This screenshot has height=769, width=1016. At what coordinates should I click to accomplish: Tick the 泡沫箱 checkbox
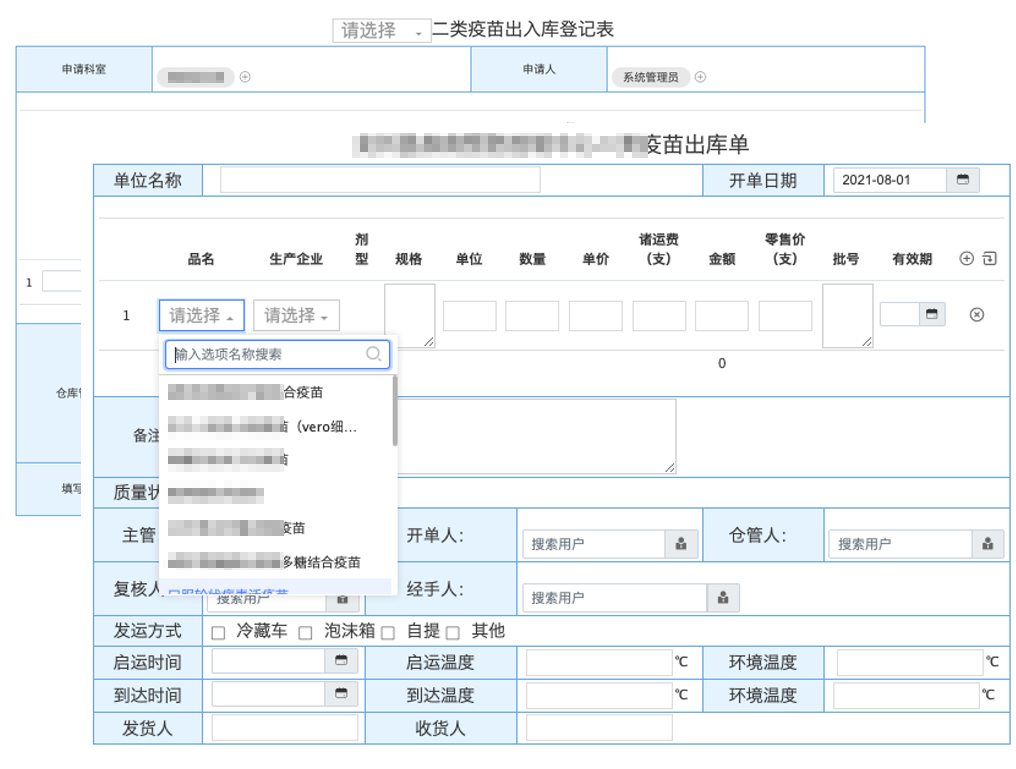306,633
